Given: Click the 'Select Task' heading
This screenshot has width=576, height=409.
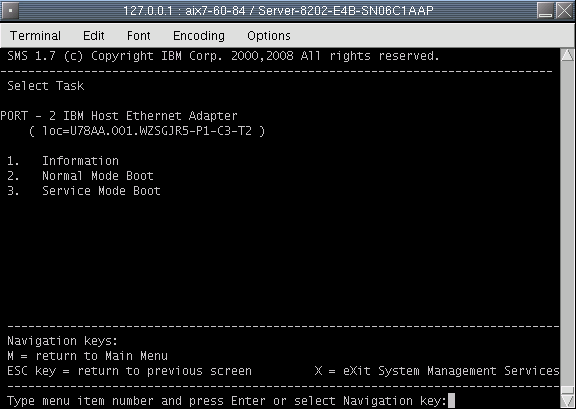Looking at the screenshot, I should [46, 86].
